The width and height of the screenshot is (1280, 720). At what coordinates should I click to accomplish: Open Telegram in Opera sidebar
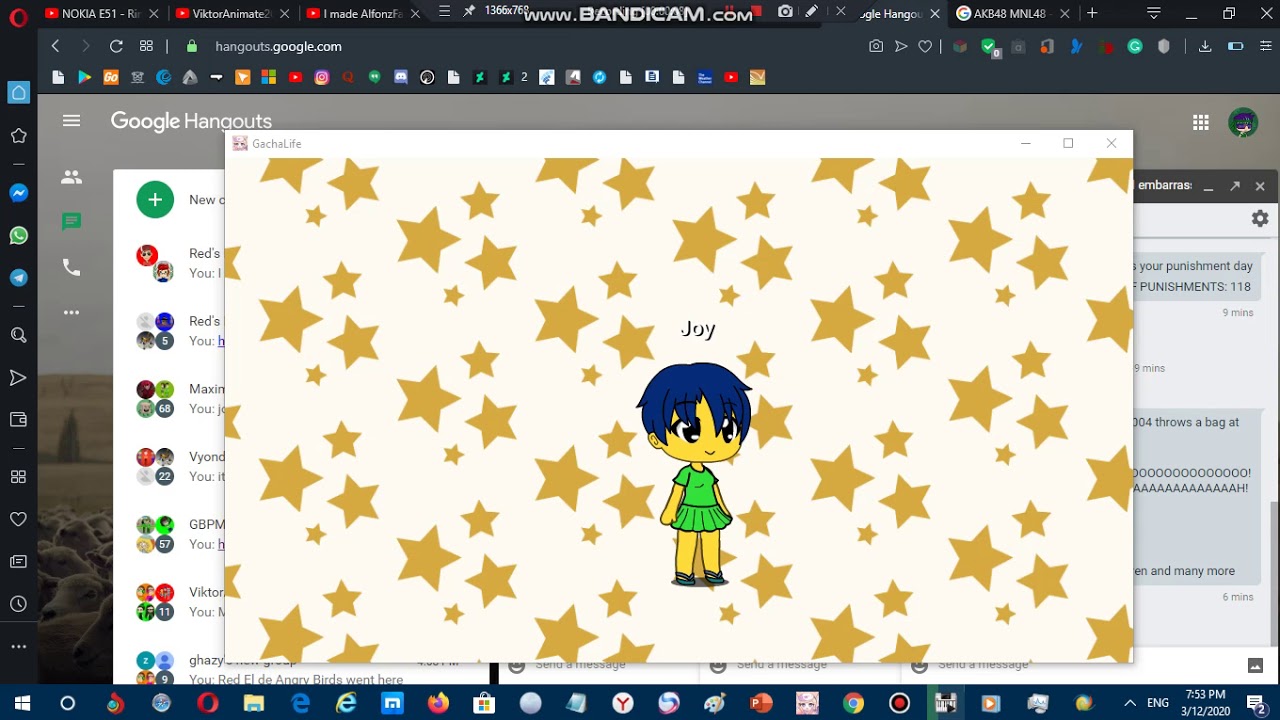click(18, 277)
